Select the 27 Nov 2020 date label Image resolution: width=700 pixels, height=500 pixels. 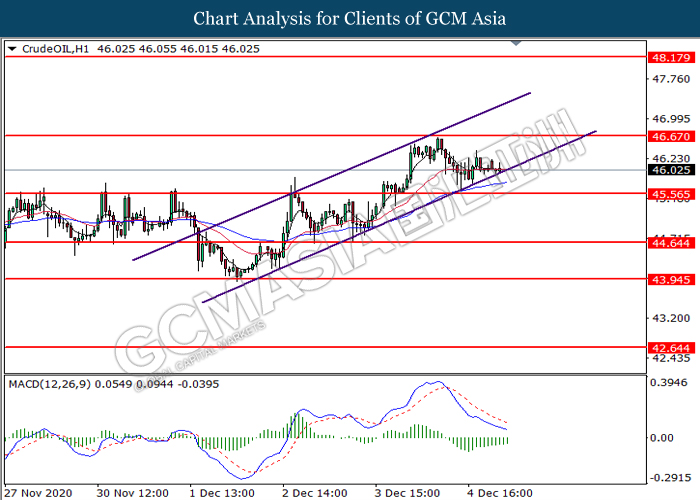click(x=37, y=492)
